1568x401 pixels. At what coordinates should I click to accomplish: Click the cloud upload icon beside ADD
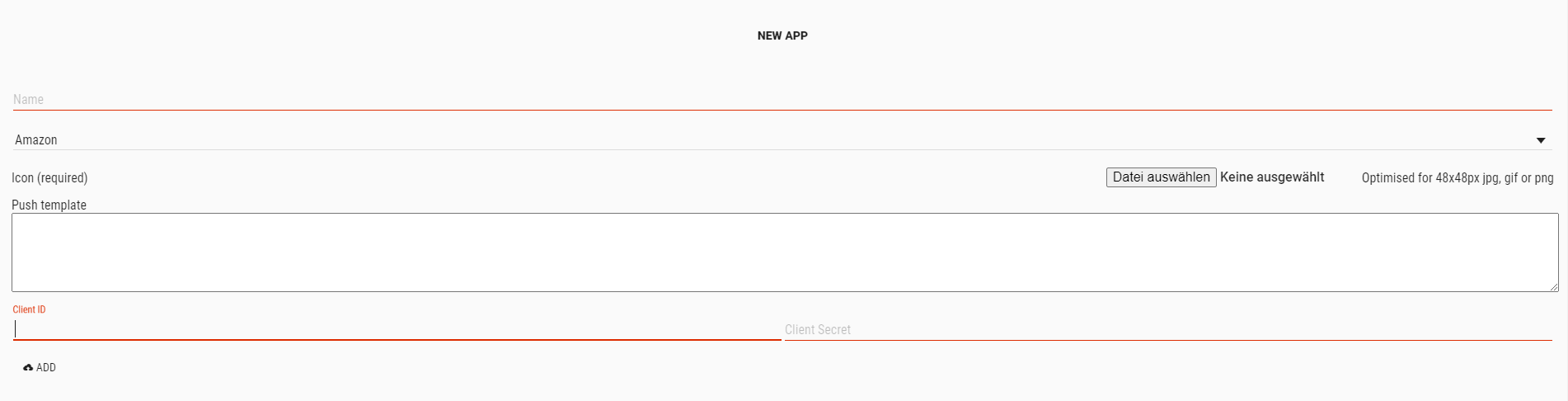28,368
